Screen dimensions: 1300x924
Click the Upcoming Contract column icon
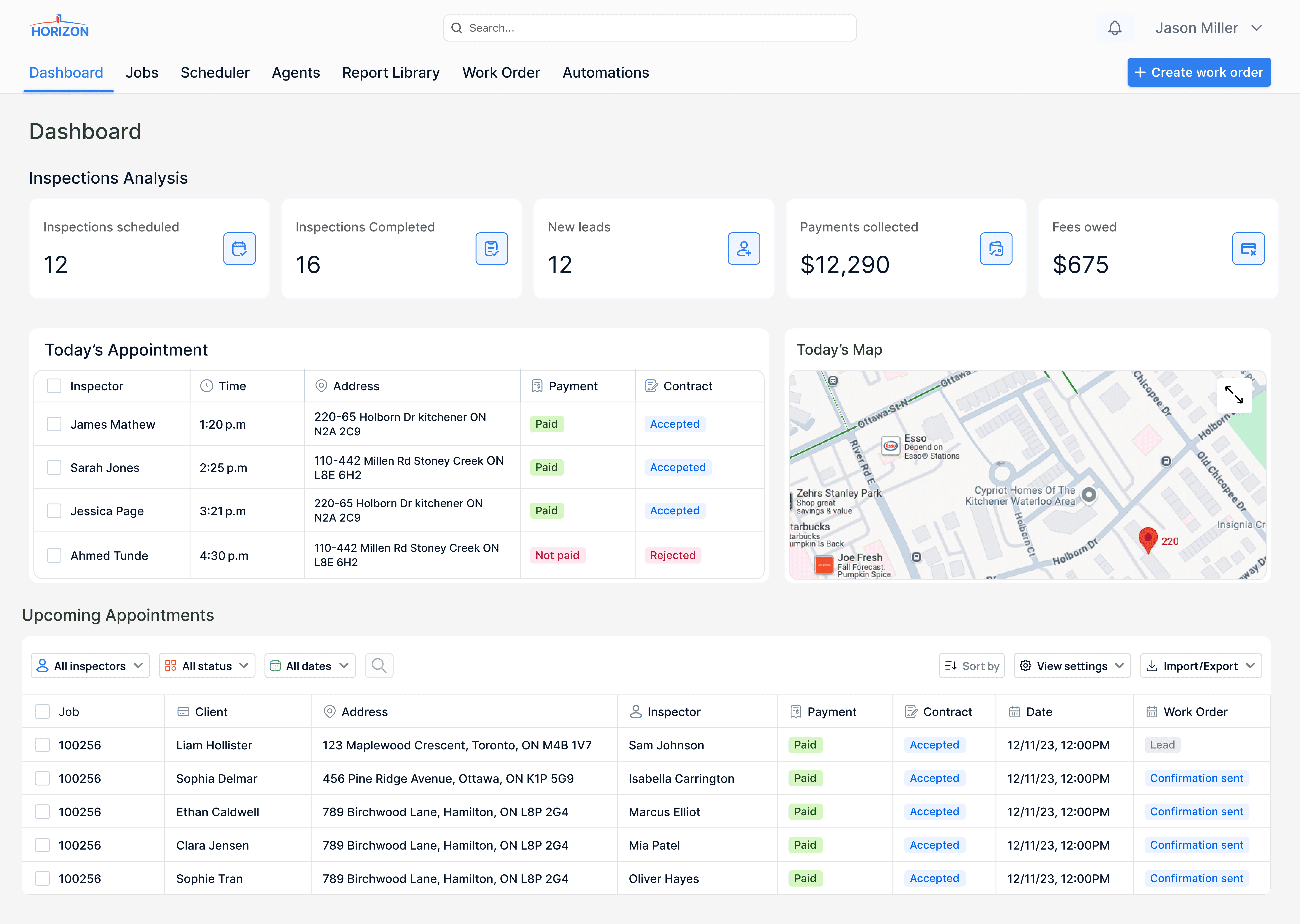click(x=911, y=711)
